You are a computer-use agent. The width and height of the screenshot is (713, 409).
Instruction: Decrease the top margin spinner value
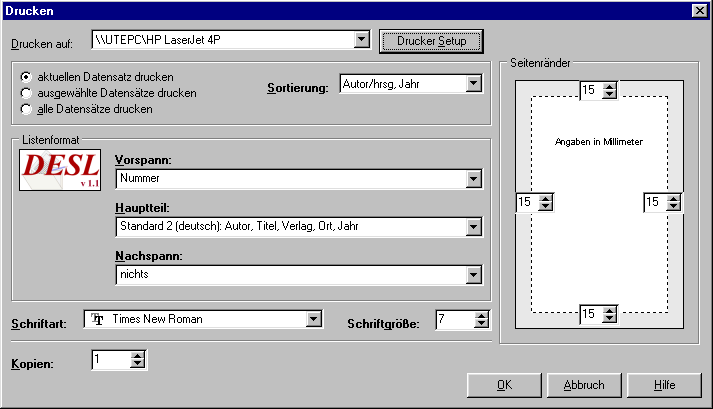pyautogui.click(x=609, y=94)
